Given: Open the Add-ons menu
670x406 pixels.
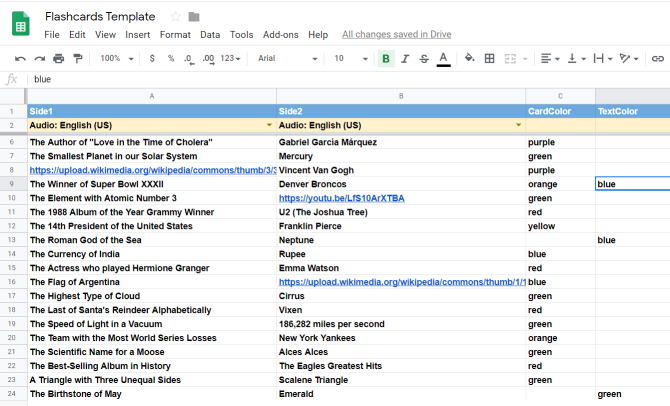Looking at the screenshot, I should tap(281, 34).
